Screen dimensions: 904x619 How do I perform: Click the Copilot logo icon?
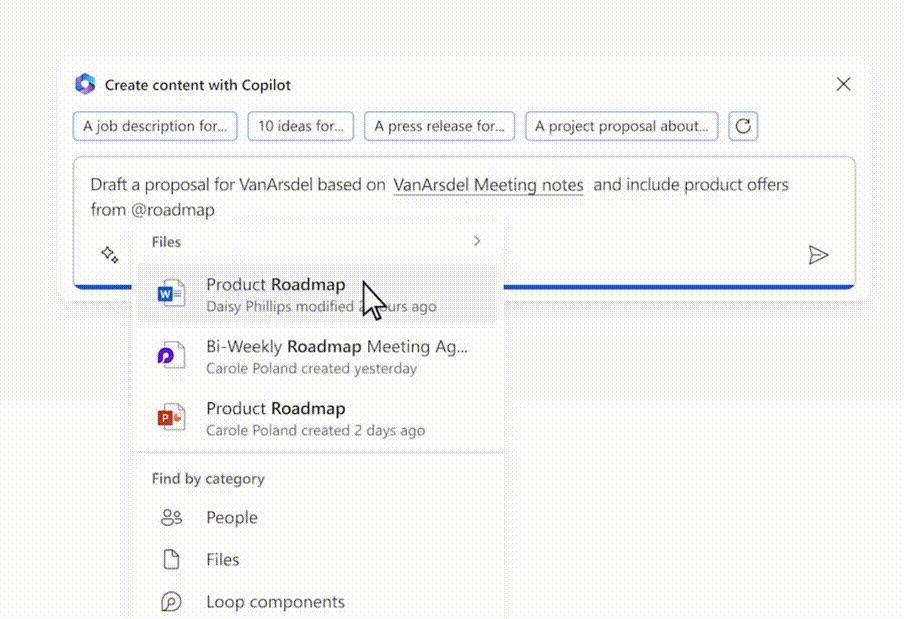(x=85, y=85)
